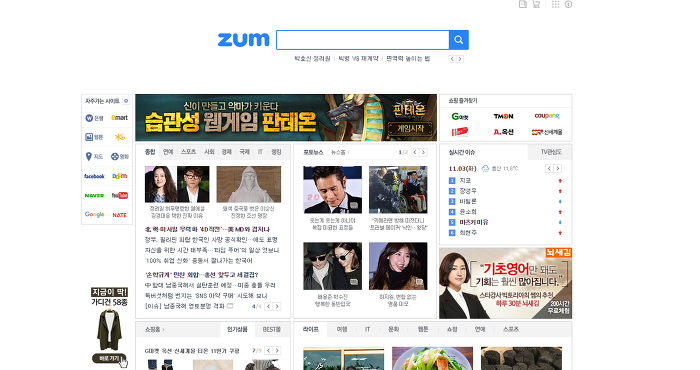Switch to the TV관심도 tab
This screenshot has height=370, width=700.
(550, 152)
